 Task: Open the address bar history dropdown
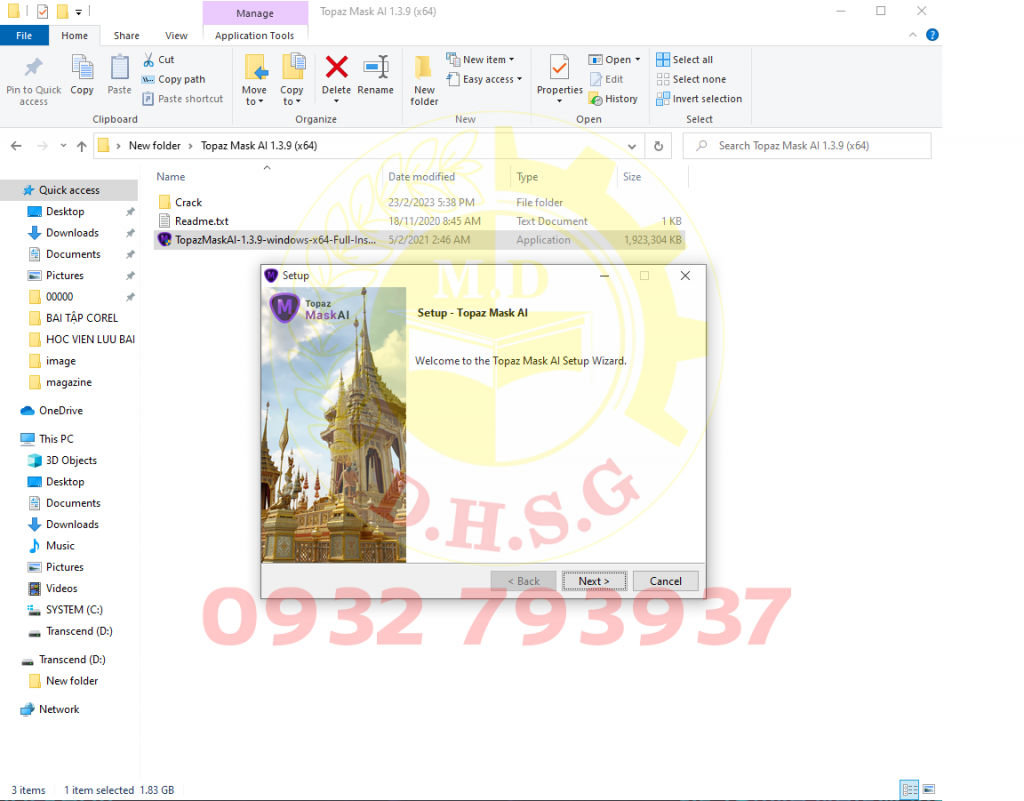point(632,146)
